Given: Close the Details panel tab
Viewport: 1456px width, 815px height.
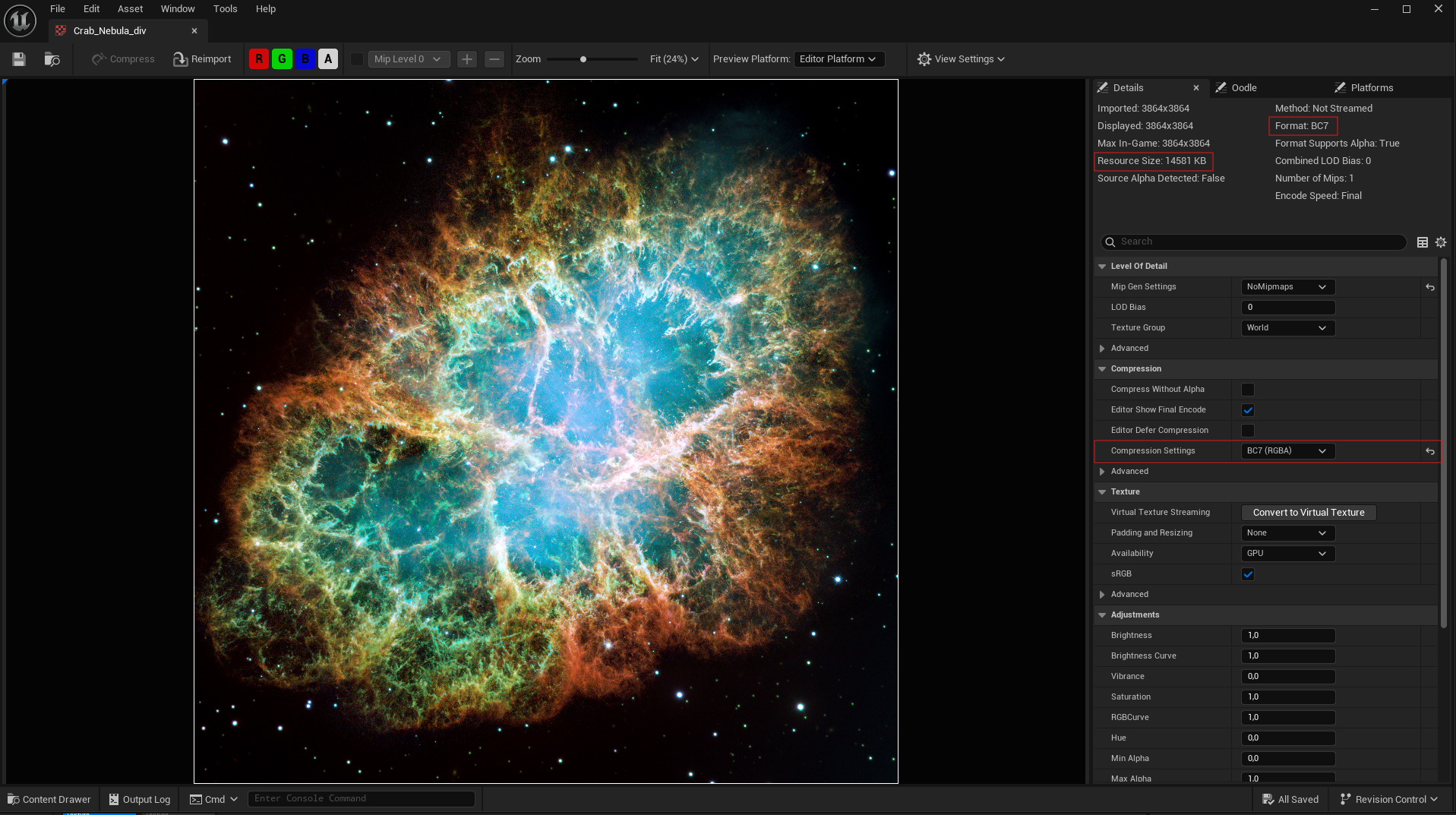Looking at the screenshot, I should [x=1196, y=88].
